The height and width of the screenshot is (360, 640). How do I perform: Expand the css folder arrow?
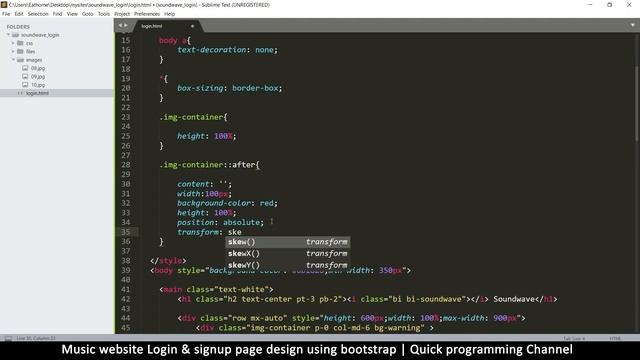tap(13, 43)
